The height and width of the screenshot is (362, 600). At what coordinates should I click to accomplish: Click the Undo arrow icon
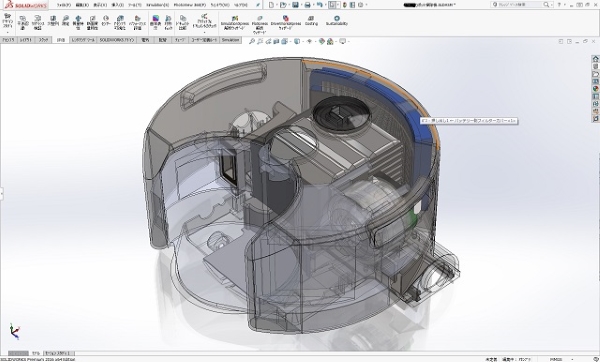(x=320, y=5)
